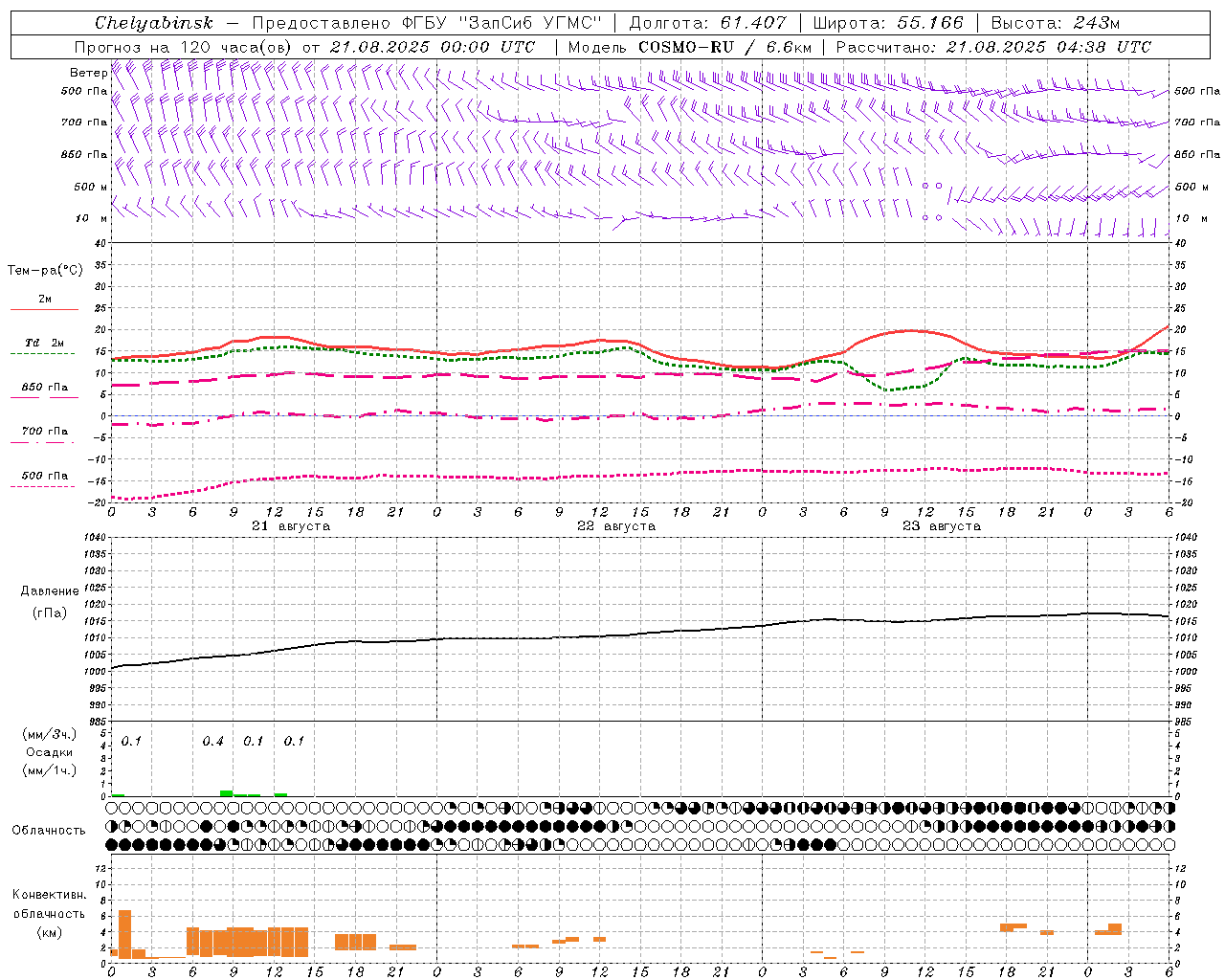Select the 'Модель COSMO-RU / 6.6км' text
This screenshot has width=1225, height=980.
[x=689, y=47]
